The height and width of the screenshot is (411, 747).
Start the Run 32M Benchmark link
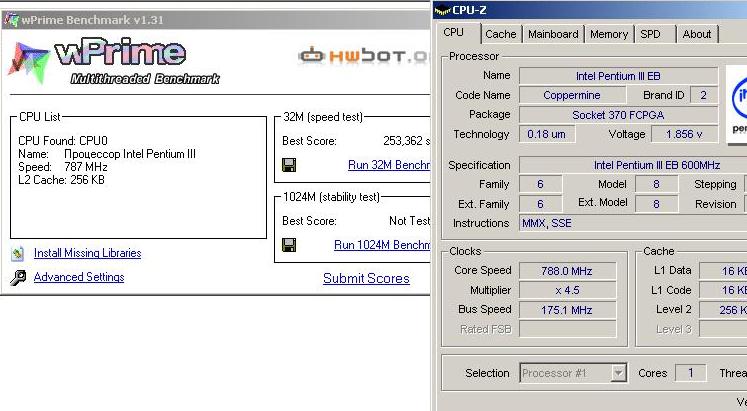389,165
